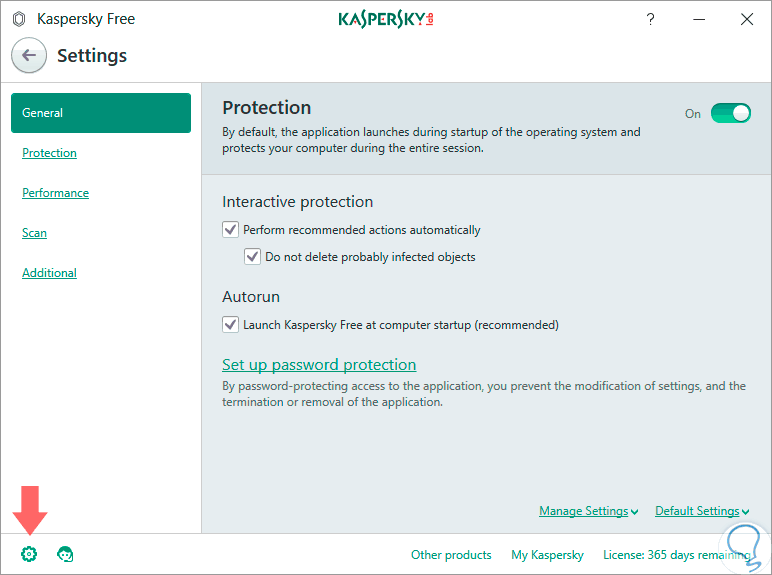This screenshot has width=772, height=575.
Task: Click the Set up password protection link
Action: pyautogui.click(x=319, y=365)
